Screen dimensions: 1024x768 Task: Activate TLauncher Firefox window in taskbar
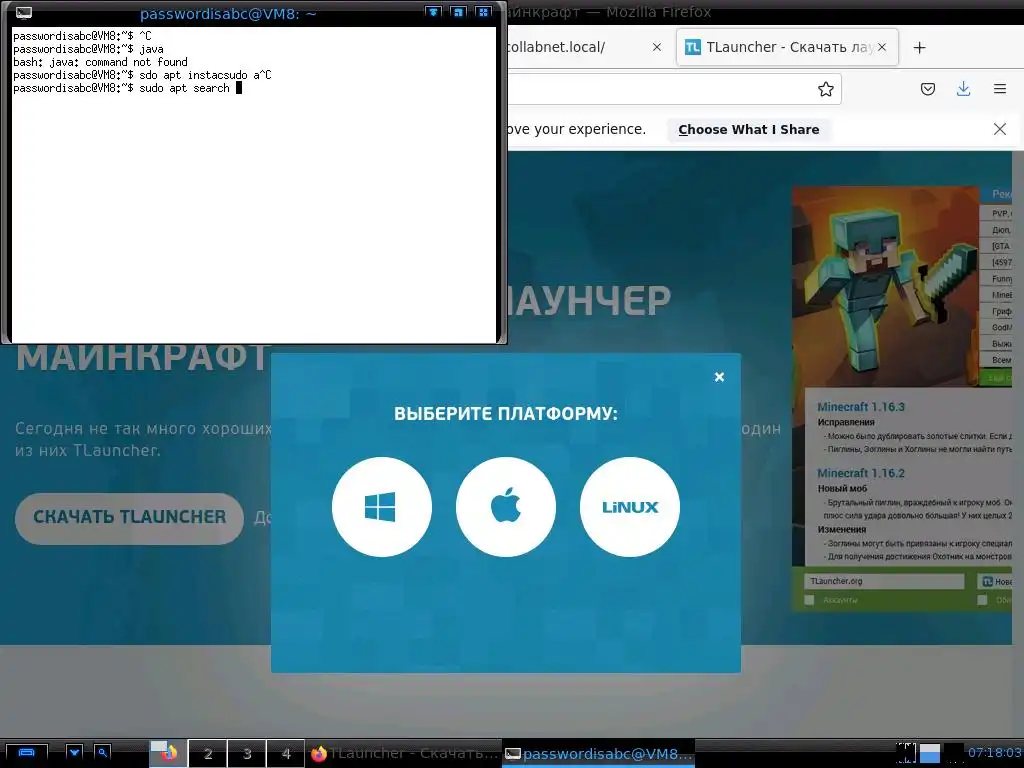[404, 753]
